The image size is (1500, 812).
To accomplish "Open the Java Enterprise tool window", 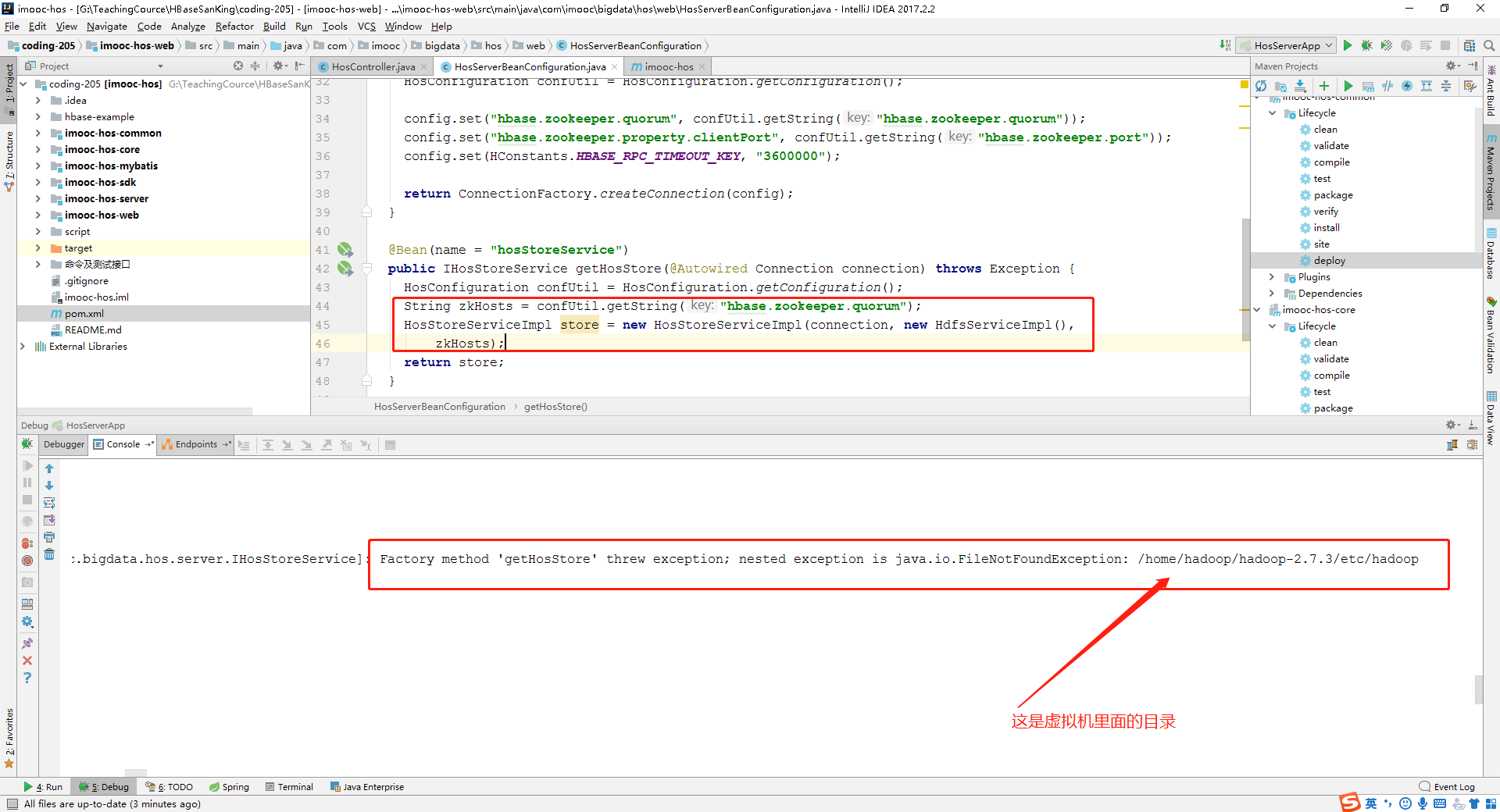I will (367, 787).
